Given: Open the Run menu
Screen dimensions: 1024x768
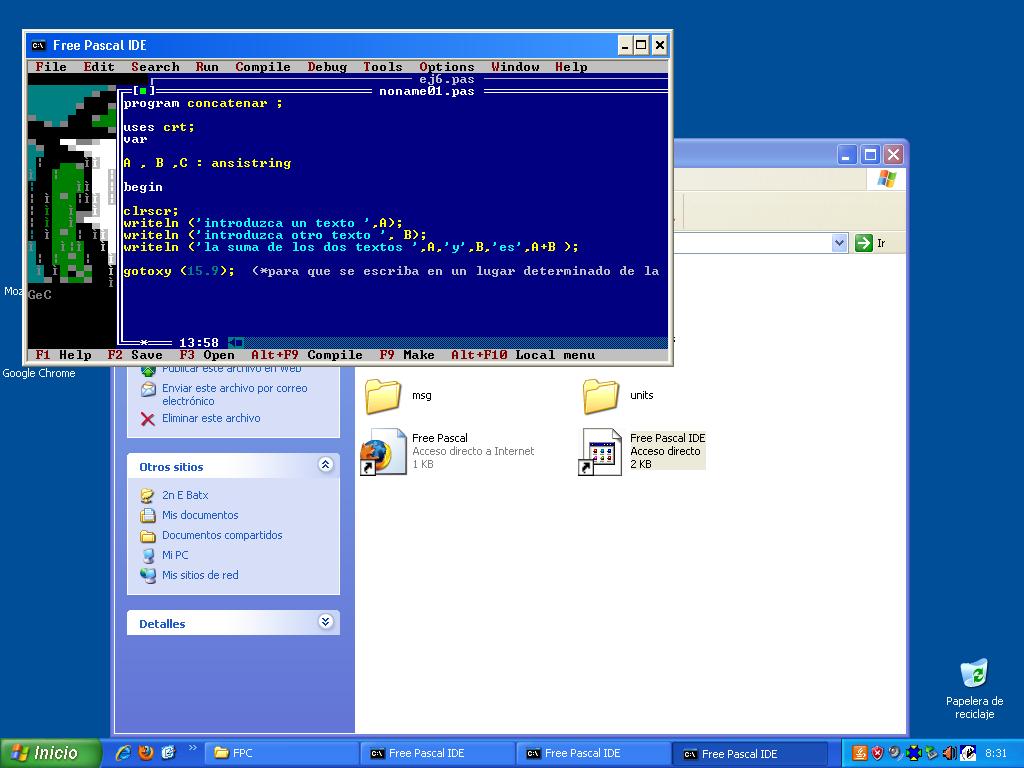Looking at the screenshot, I should point(207,67).
